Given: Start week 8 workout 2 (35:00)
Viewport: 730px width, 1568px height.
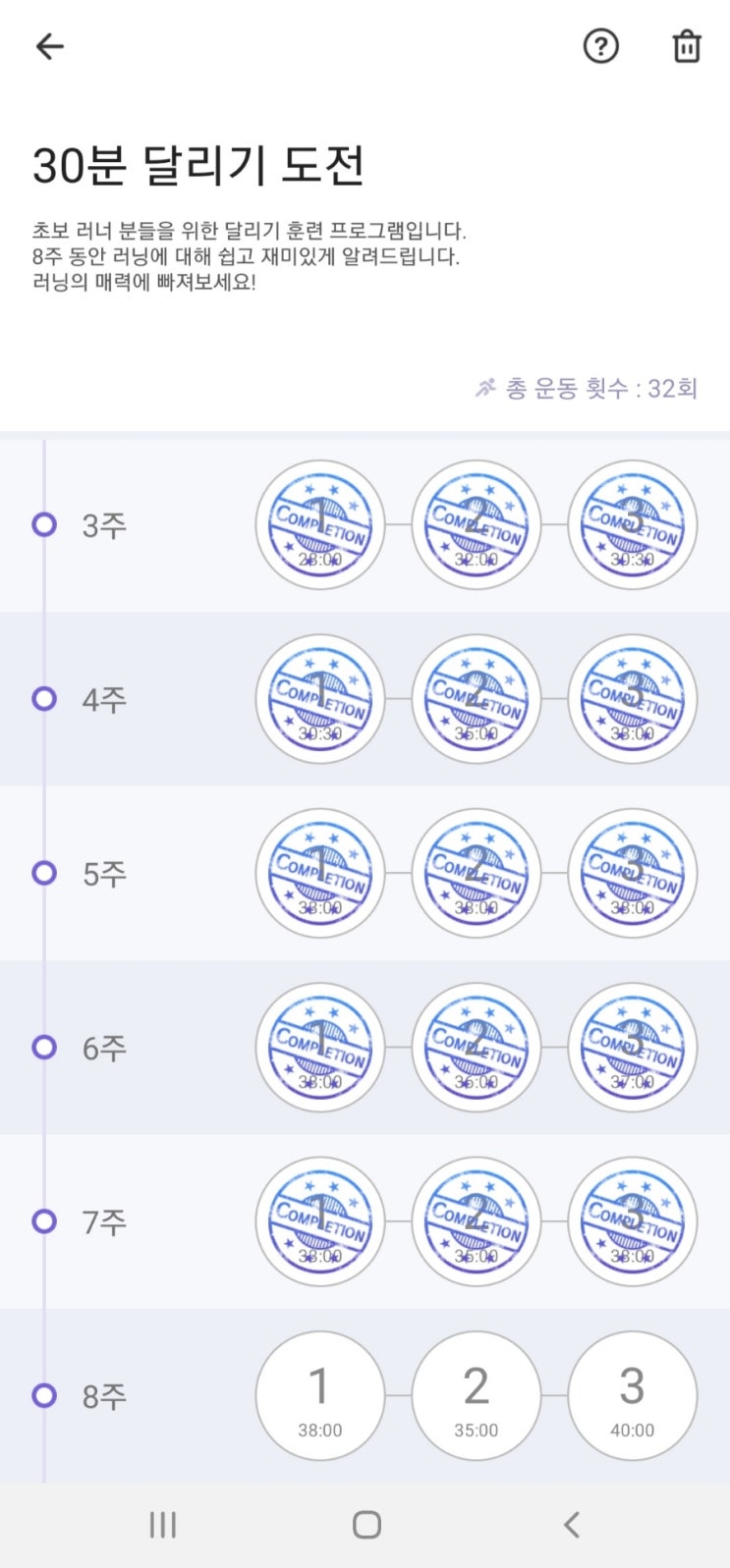Looking at the screenshot, I should (x=477, y=1395).
